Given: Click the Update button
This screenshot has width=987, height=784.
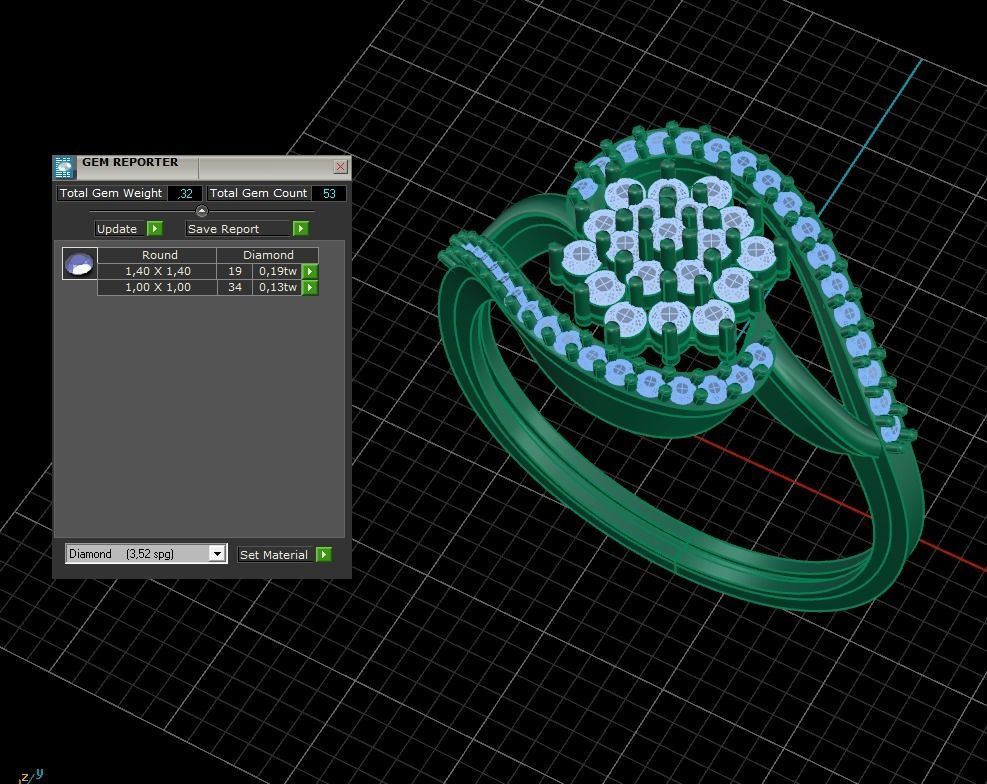Looking at the screenshot, I should pos(120,229).
